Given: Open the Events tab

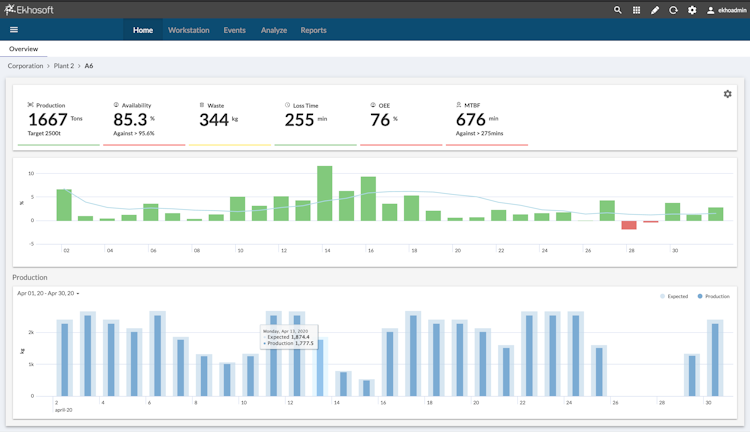Looking at the screenshot, I should point(234,30).
